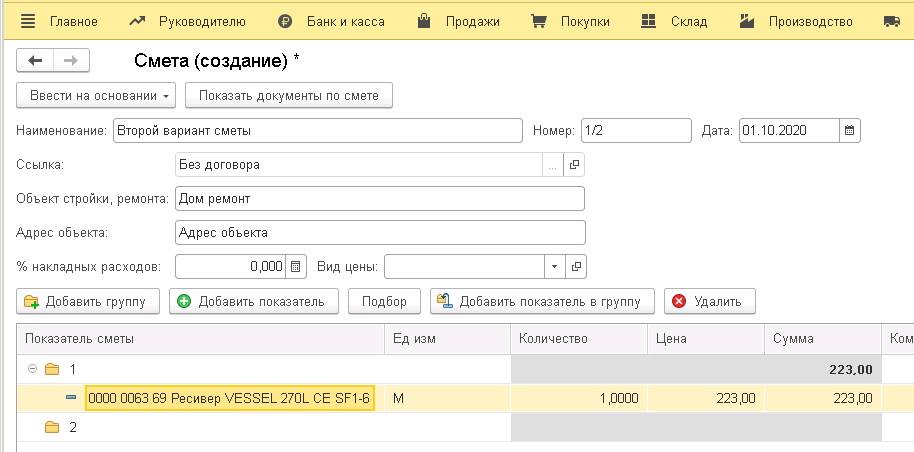Click the factory icon of Производство
914x452 pixels.
click(x=747, y=22)
